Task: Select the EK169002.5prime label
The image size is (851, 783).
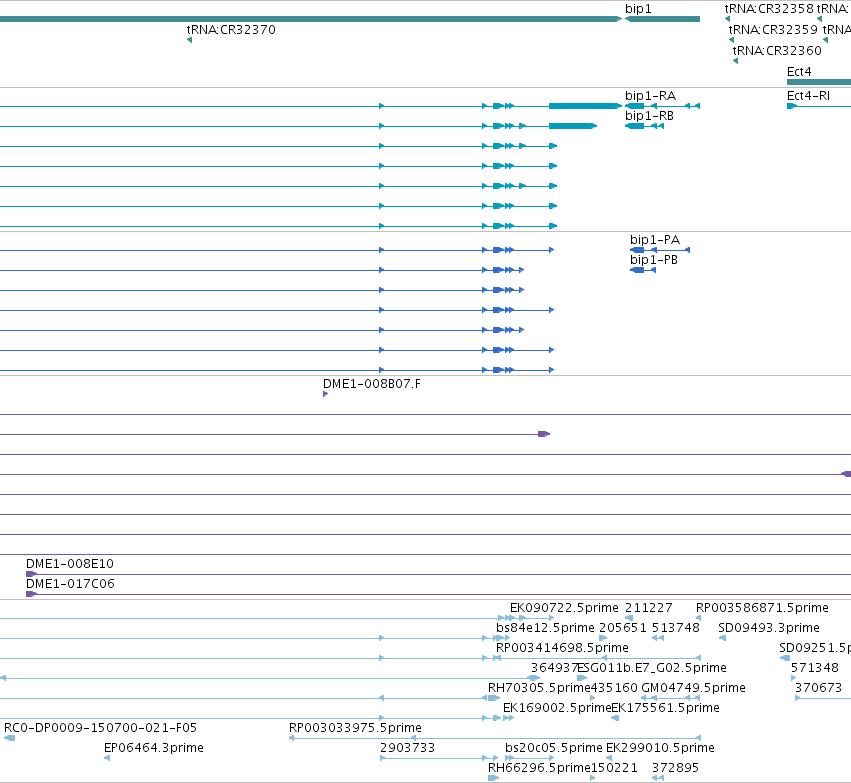Action: click(557, 708)
